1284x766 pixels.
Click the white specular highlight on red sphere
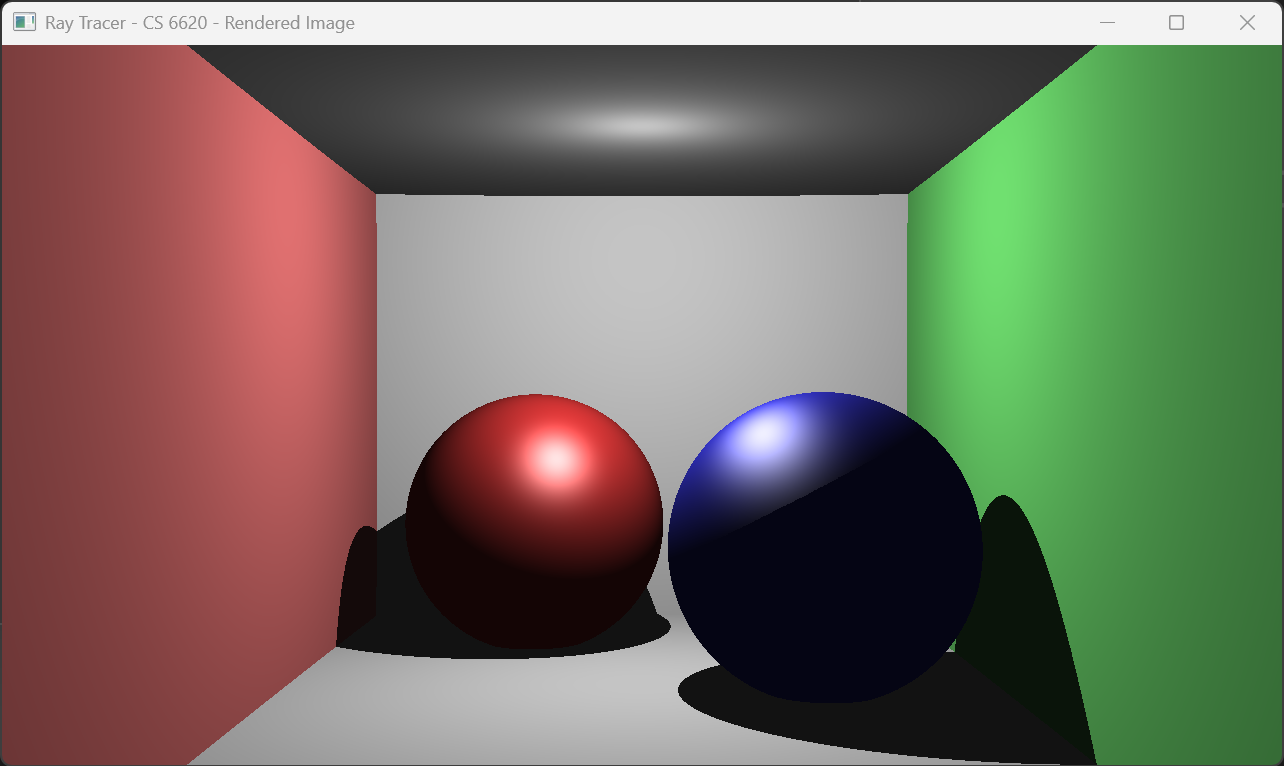pyautogui.click(x=555, y=459)
